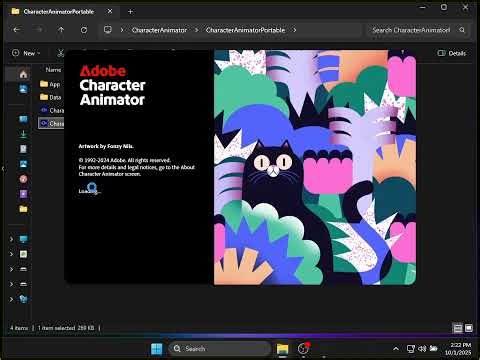The width and height of the screenshot is (480, 360).
Task: Expand chevron after CharacterAnimatorPortable breadcrumb
Action: pos(295,30)
